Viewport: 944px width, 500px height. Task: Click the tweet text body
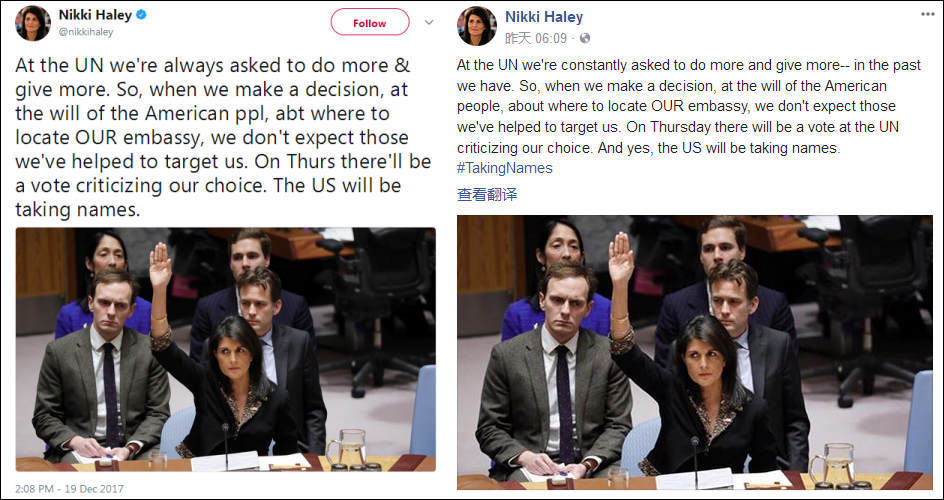point(223,137)
